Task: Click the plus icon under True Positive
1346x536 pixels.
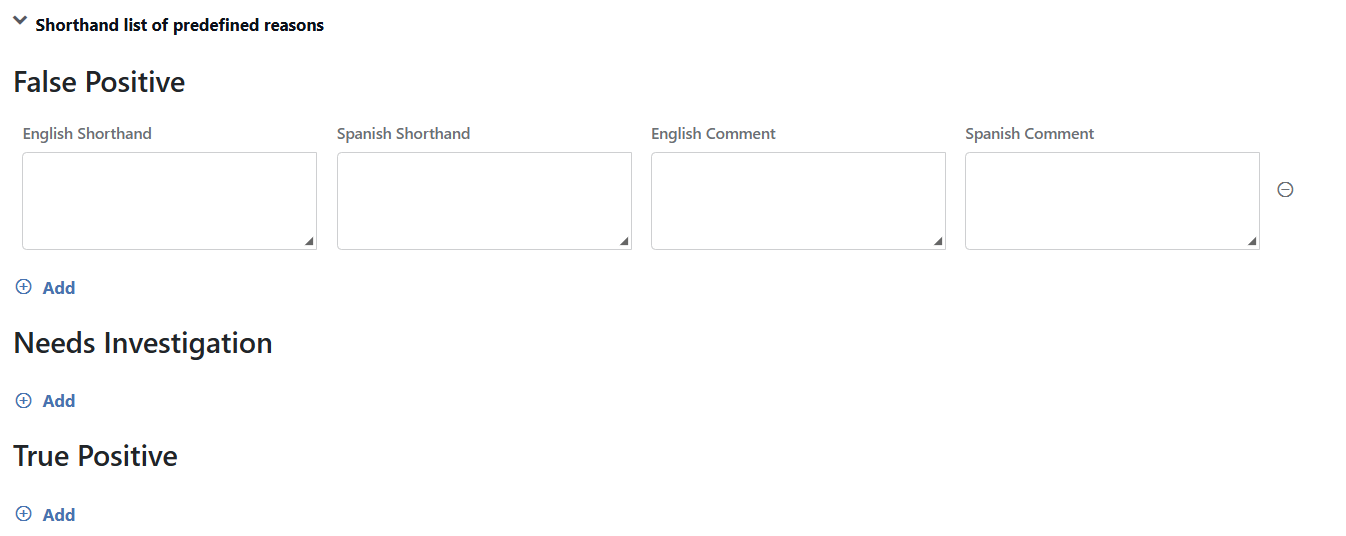Action: [24, 514]
